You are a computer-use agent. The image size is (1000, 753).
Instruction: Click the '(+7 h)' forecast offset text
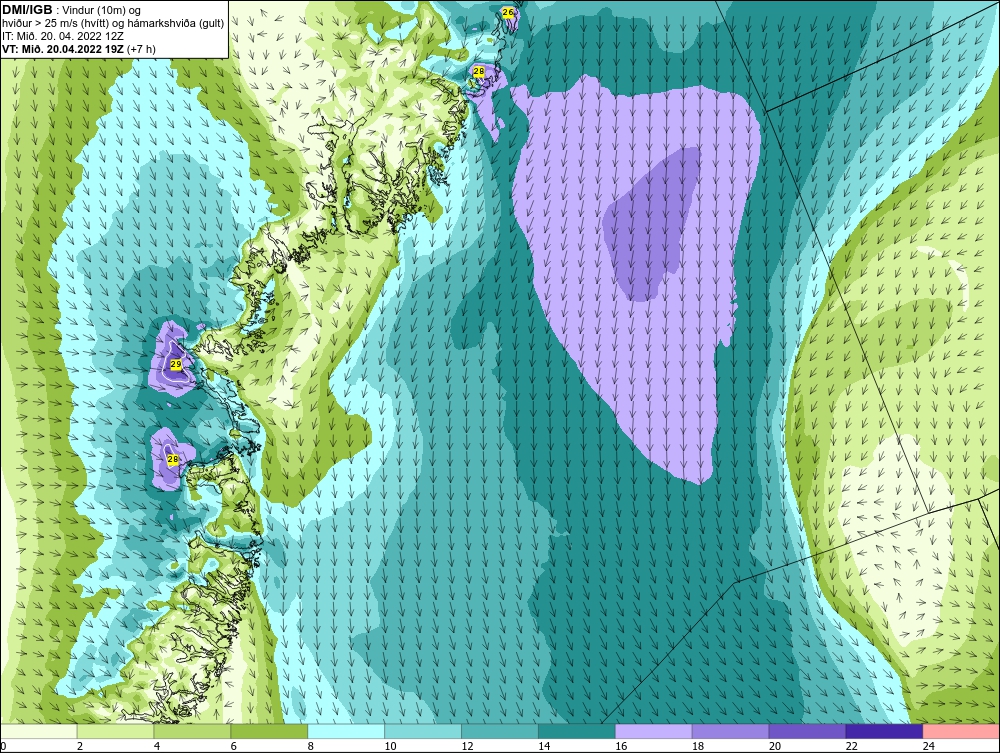(x=142, y=48)
